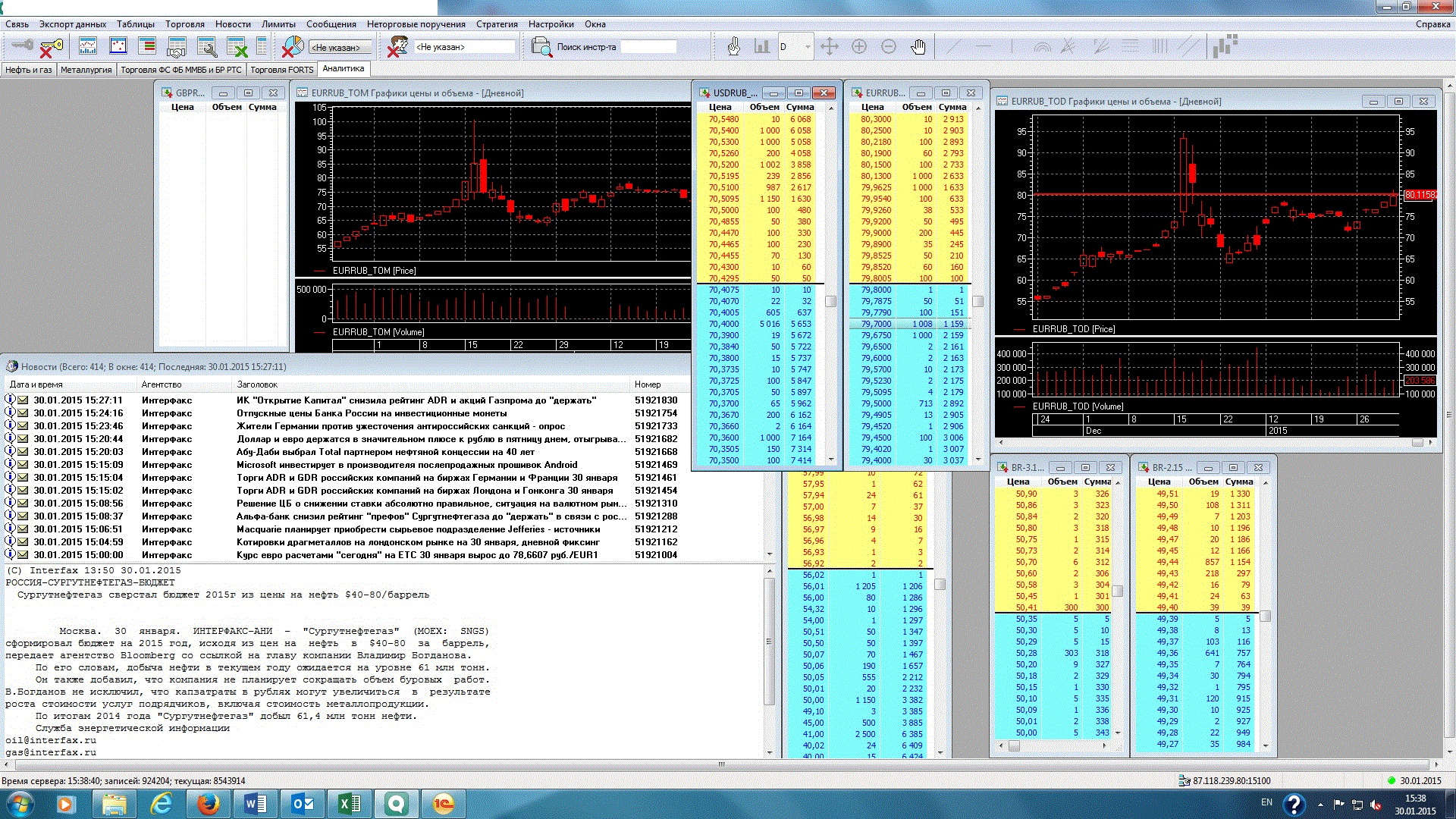
Task: Click the zoom in plus circle icon
Action: (859, 46)
